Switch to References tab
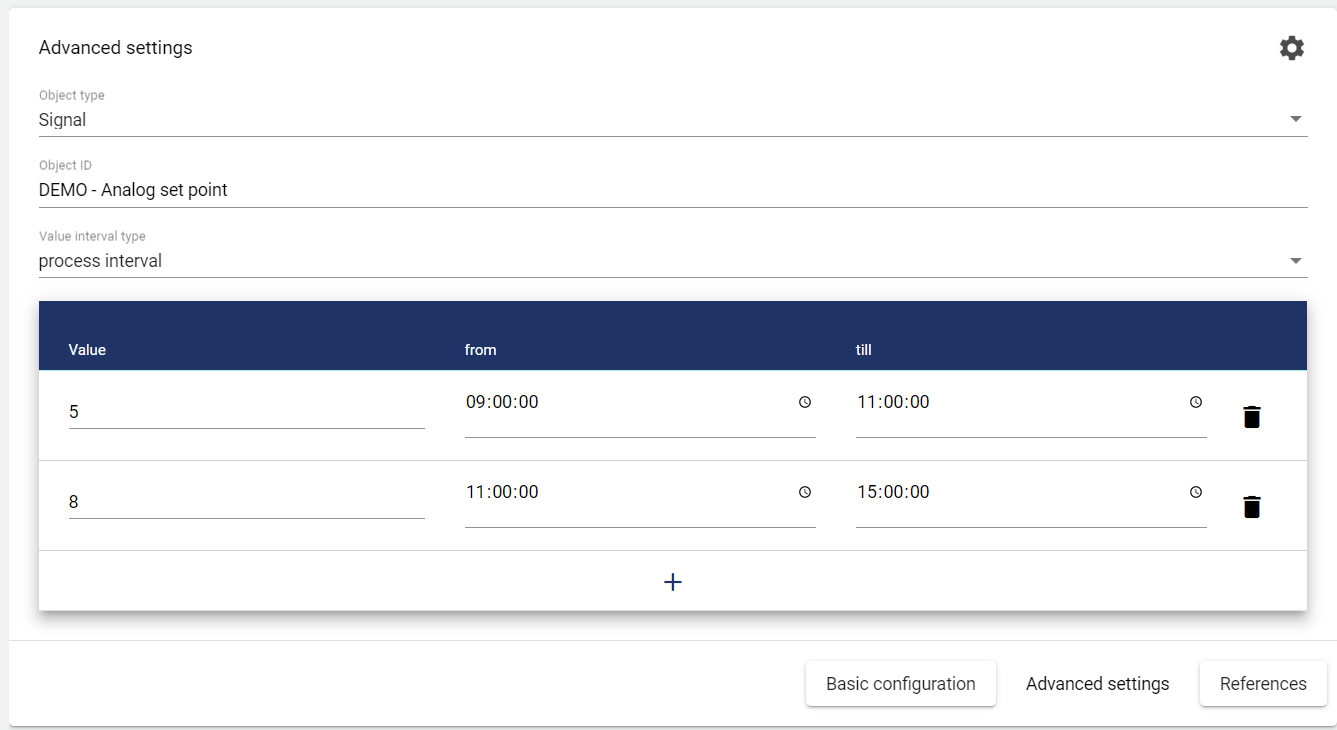Screen dimensions: 1337x730 (x=1262, y=684)
